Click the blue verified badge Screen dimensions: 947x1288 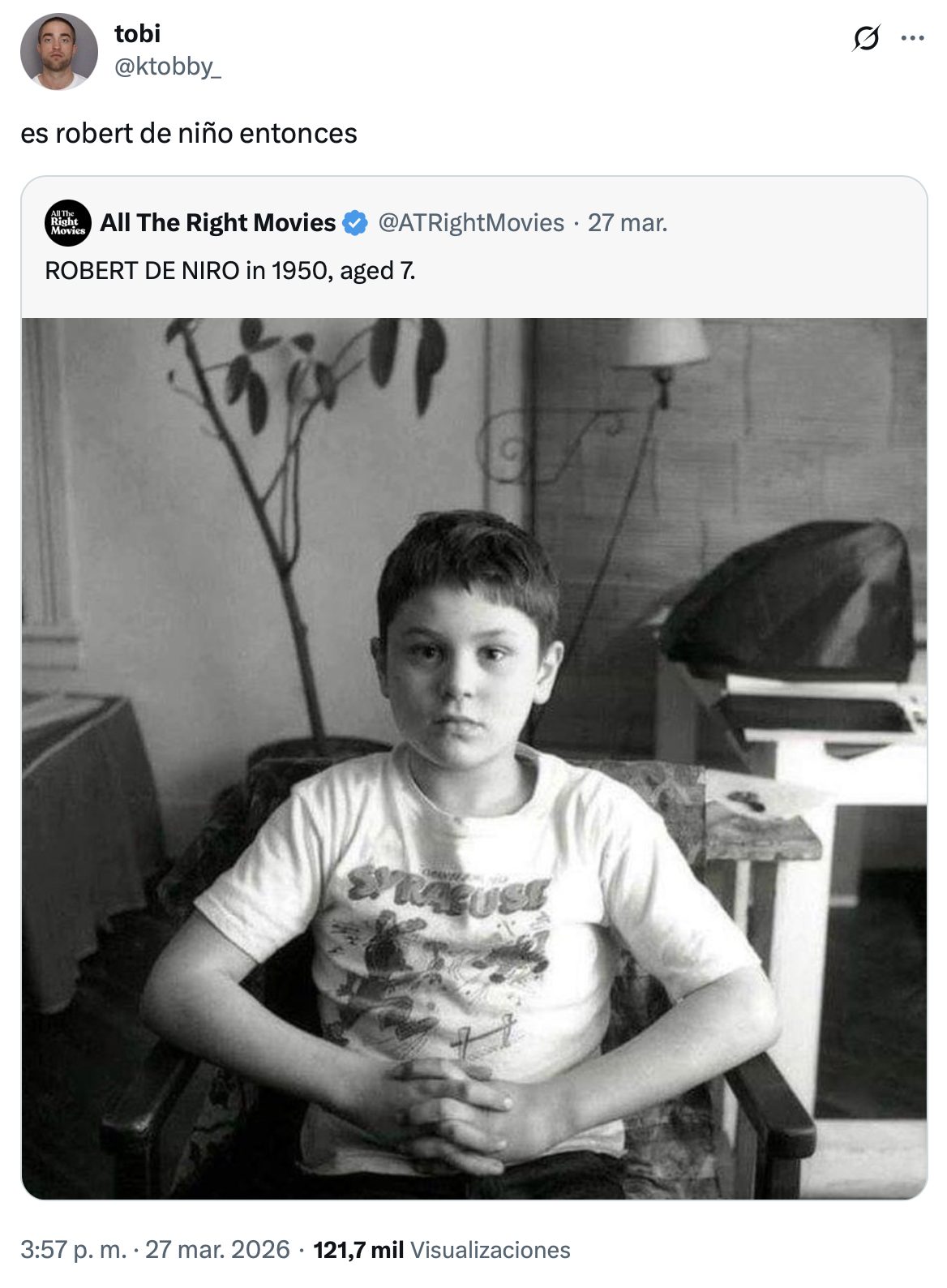pyautogui.click(x=354, y=222)
